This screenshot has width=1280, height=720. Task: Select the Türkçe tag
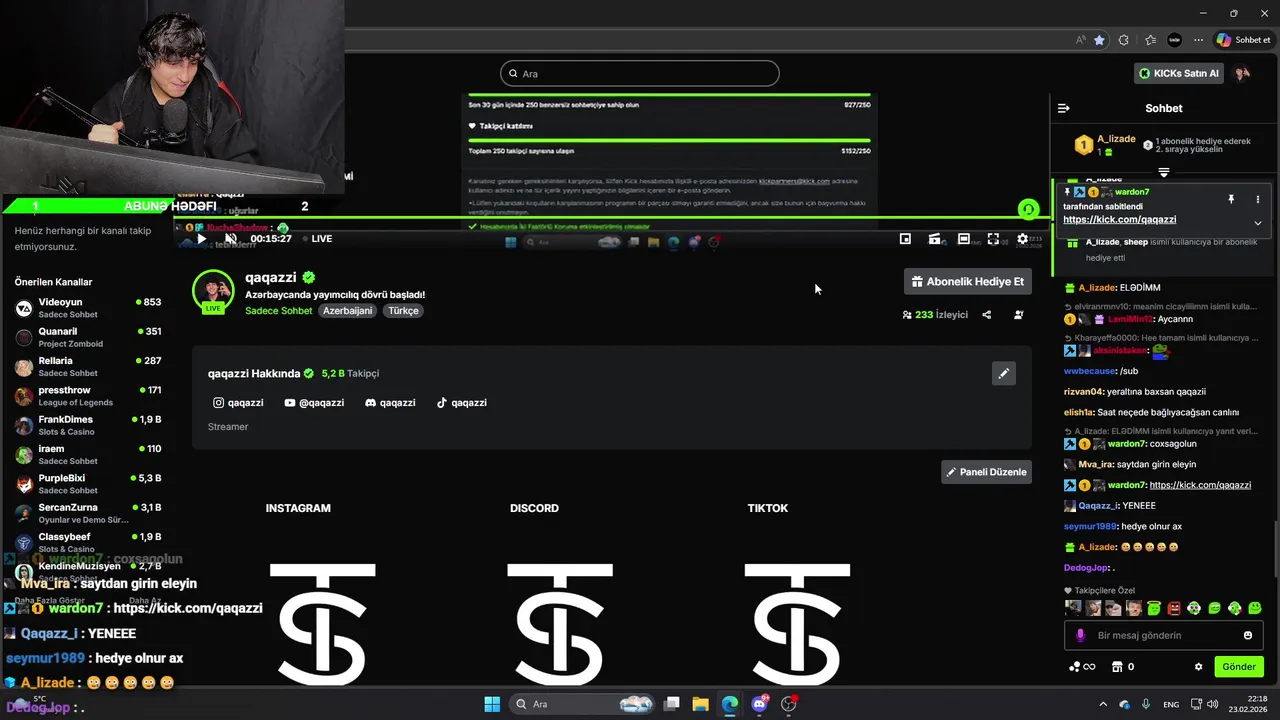(403, 311)
